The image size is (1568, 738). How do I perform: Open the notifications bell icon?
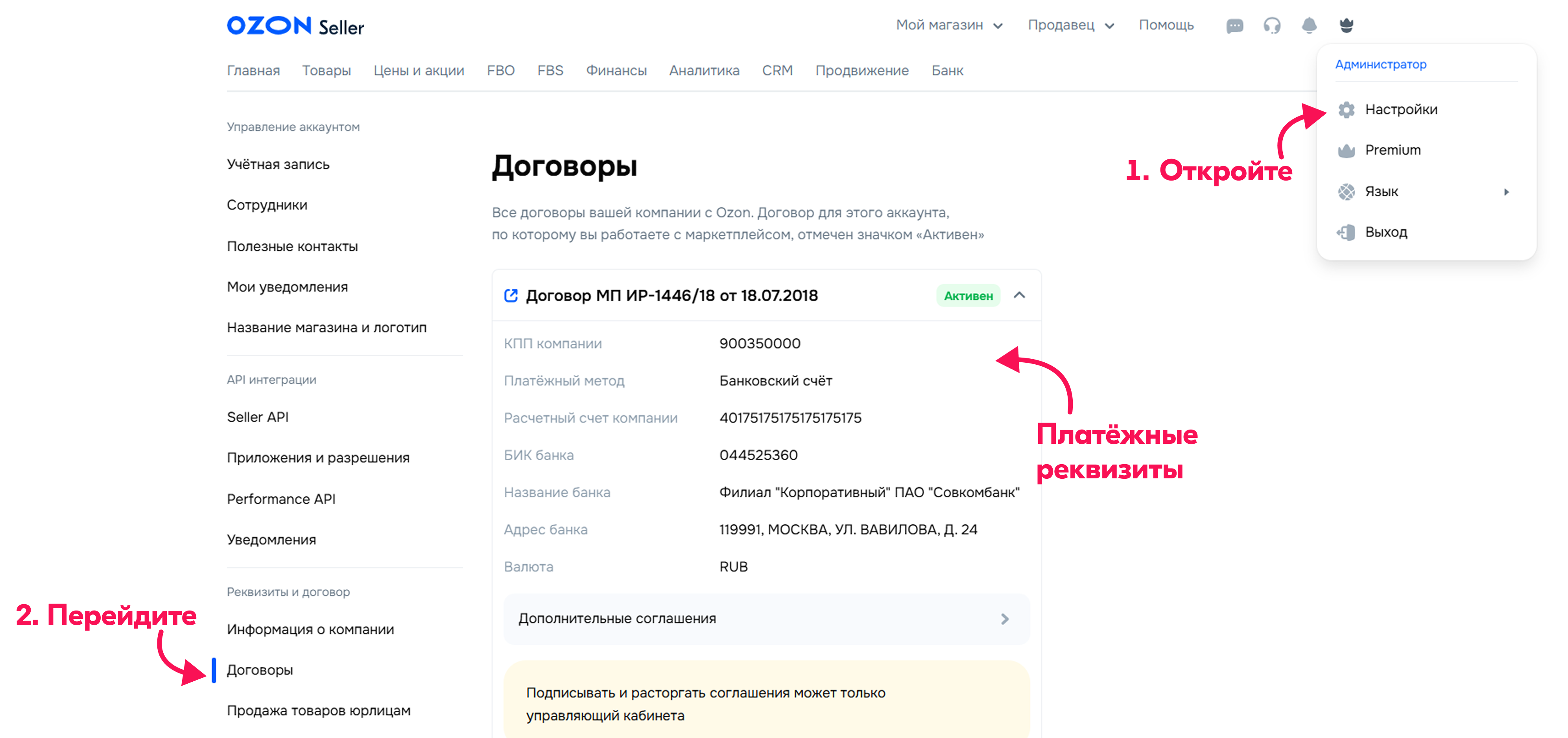pyautogui.click(x=1309, y=26)
